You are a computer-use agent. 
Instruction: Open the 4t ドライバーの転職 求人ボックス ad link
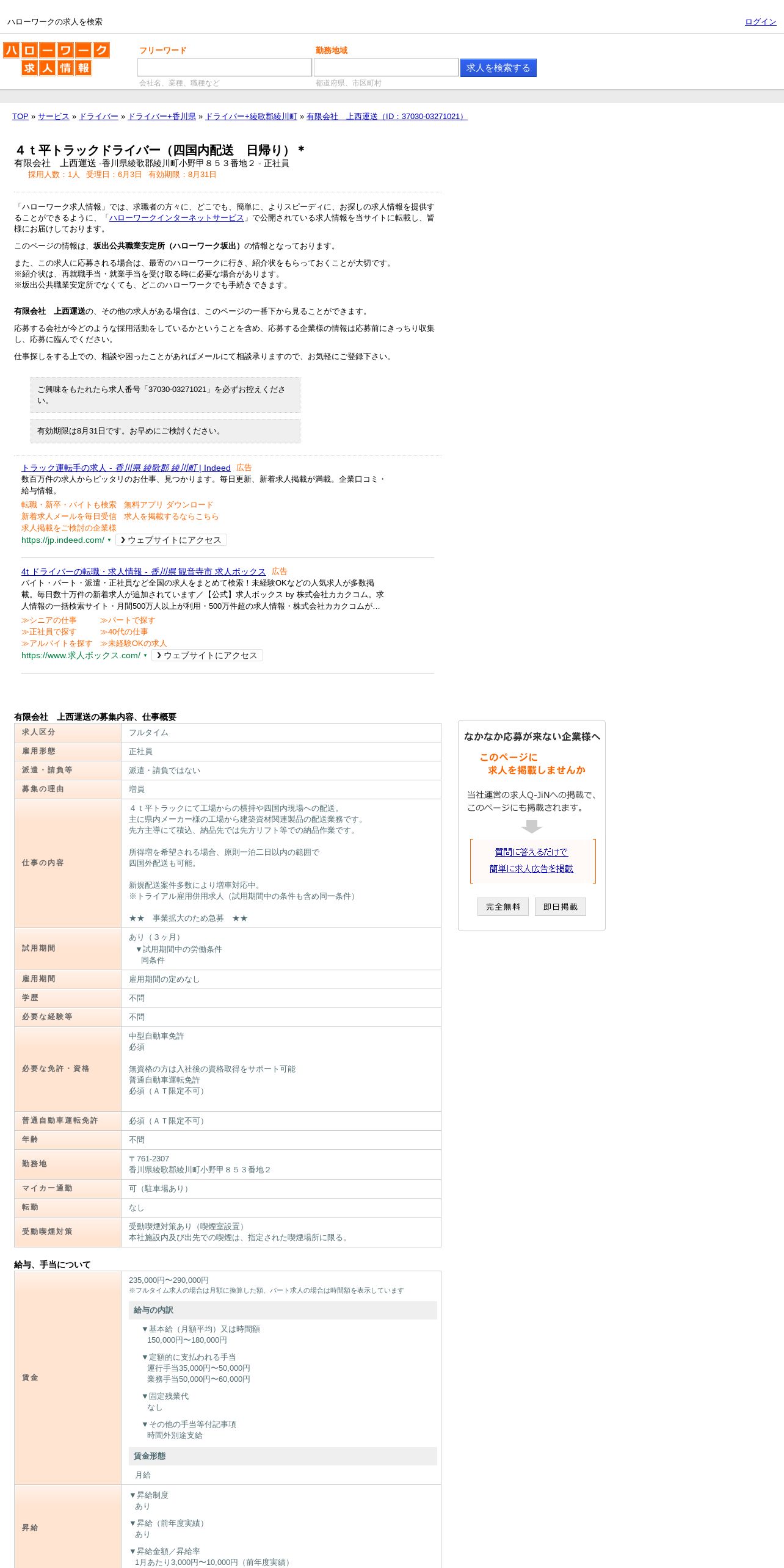143,572
